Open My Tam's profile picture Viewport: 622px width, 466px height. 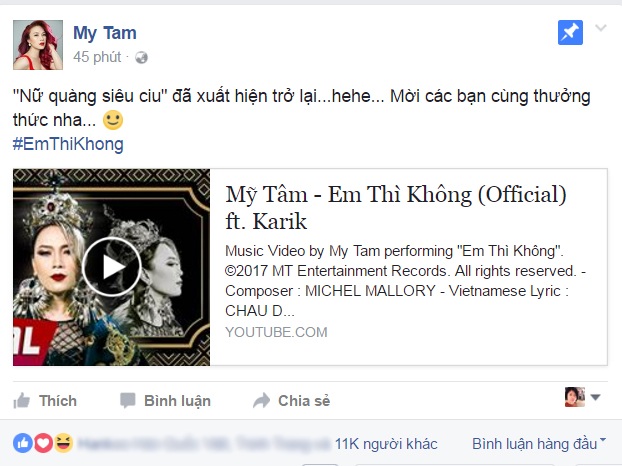pos(38,45)
